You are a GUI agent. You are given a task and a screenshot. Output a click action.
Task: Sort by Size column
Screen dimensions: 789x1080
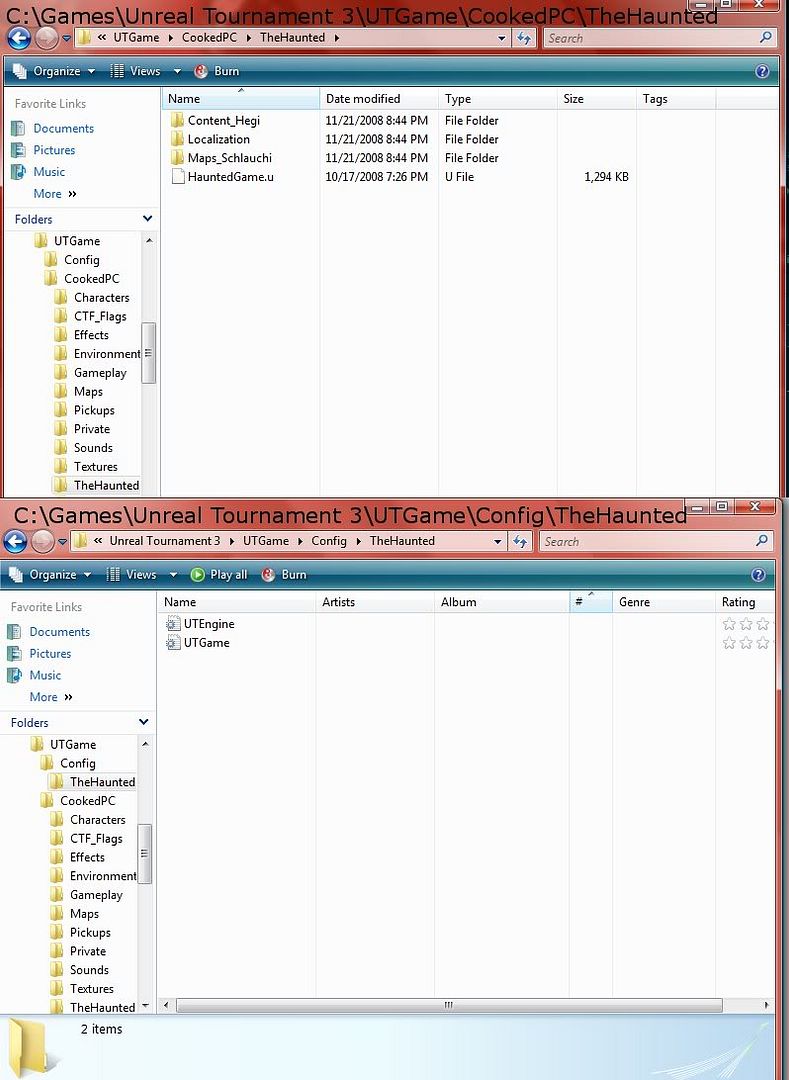tap(597, 98)
